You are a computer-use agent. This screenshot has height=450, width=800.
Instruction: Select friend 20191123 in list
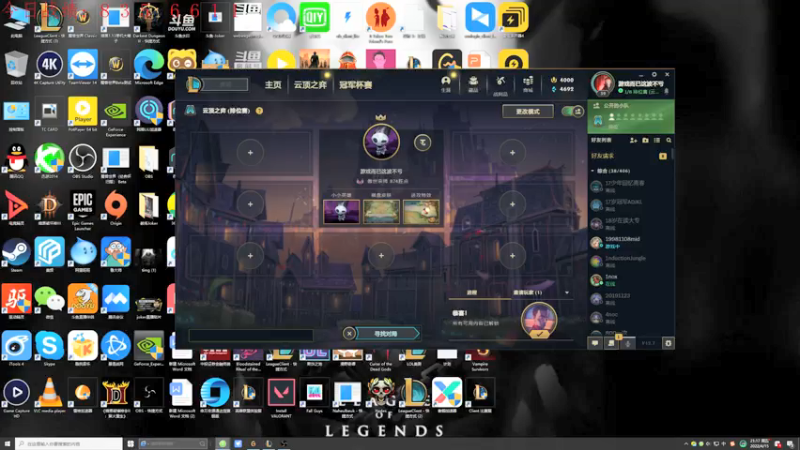coord(630,299)
